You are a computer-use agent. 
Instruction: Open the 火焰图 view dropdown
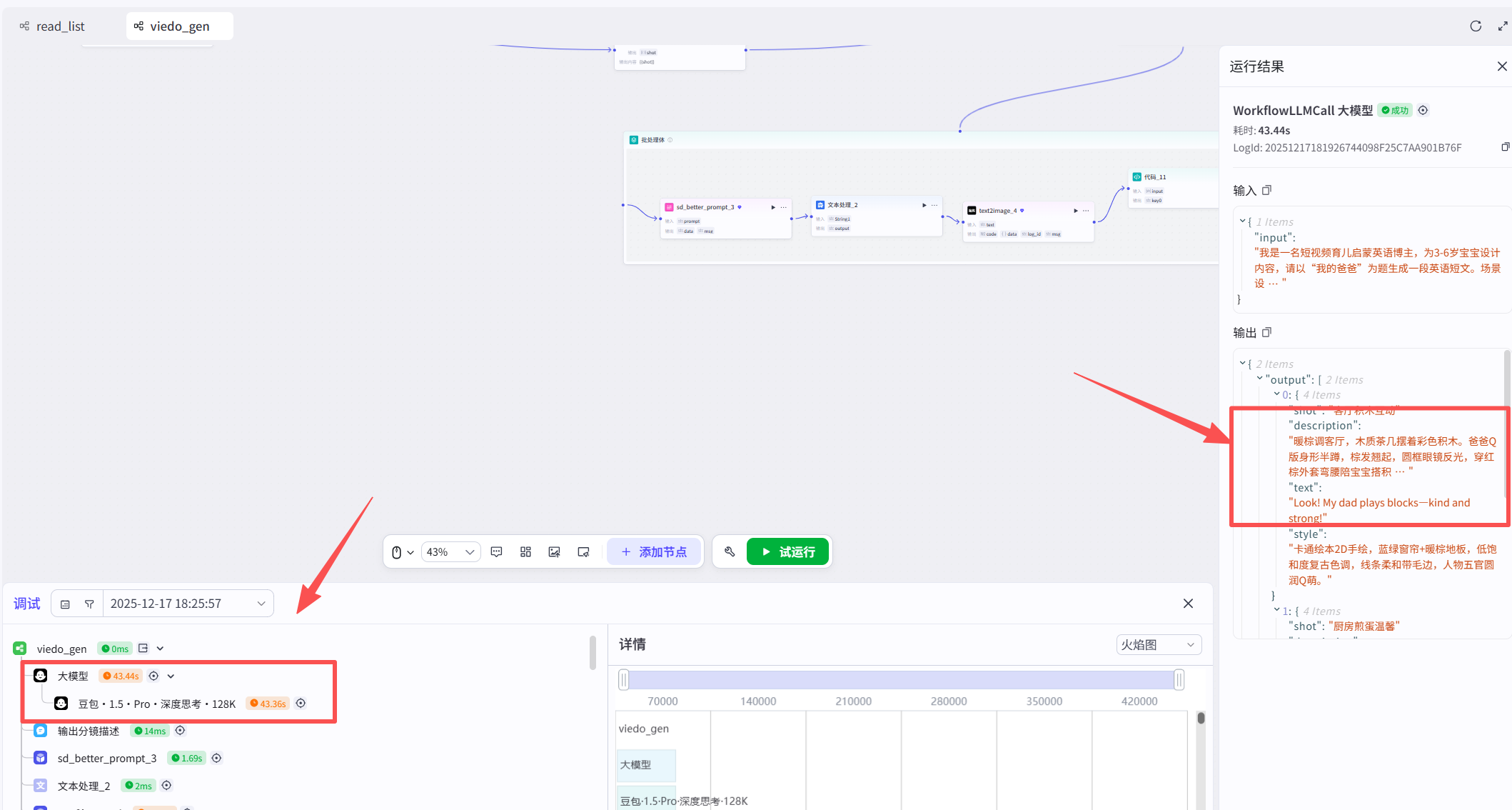tap(1158, 645)
